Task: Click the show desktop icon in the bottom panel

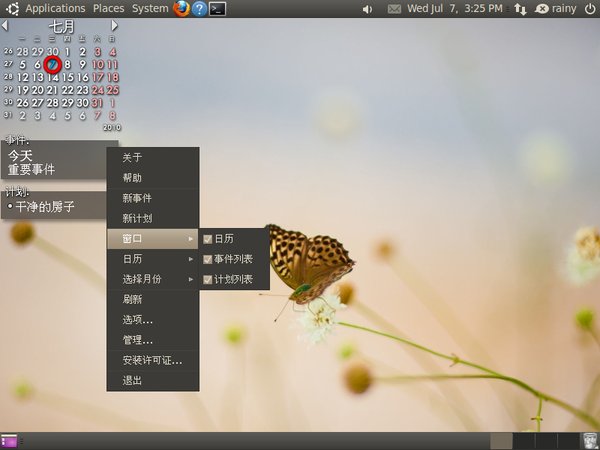Action: 9,441
